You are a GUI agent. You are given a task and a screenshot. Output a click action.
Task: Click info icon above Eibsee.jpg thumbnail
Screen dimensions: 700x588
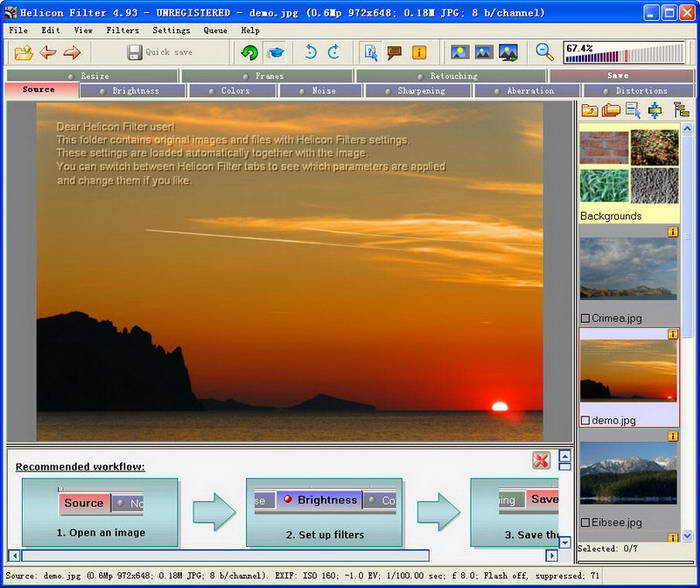coord(672,436)
